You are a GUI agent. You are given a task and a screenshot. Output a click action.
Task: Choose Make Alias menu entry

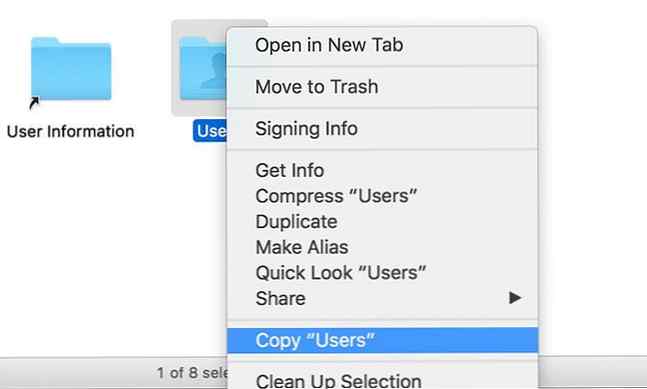(382, 247)
